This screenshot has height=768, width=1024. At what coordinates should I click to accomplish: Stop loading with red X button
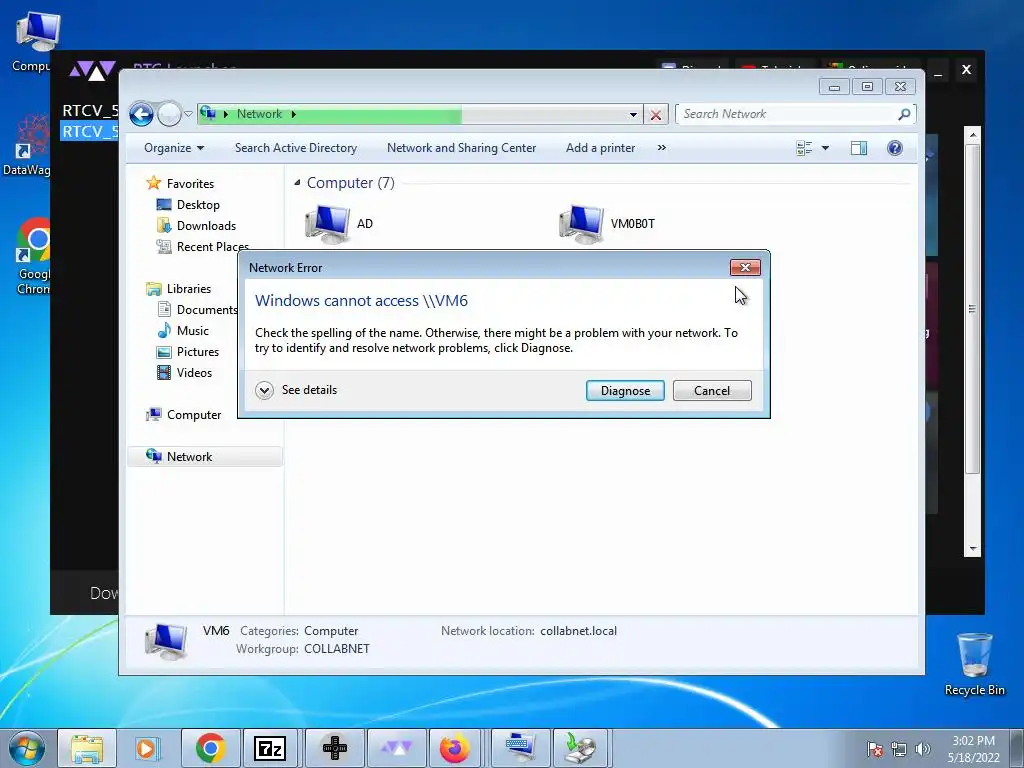pos(656,115)
